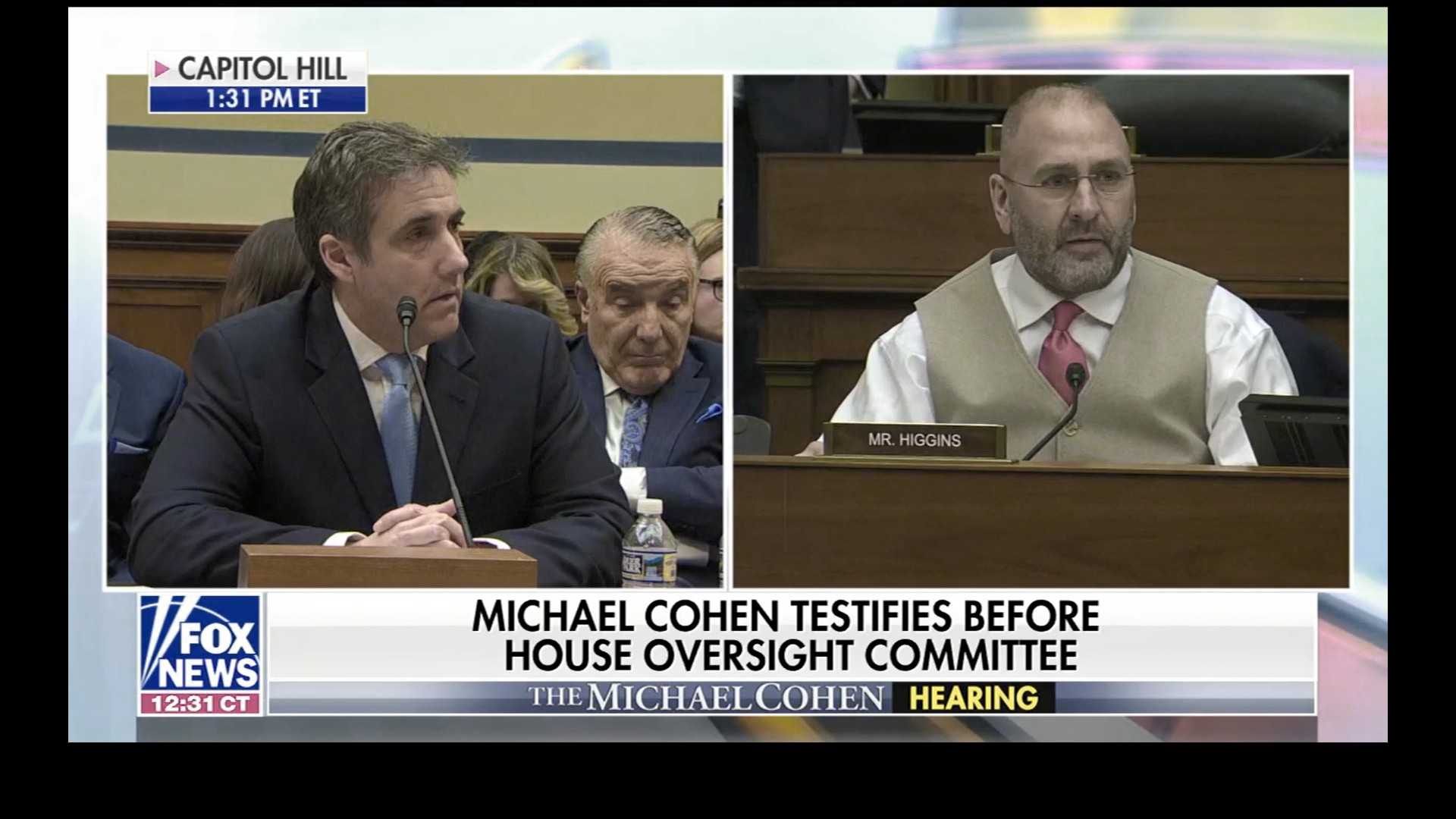Click the water bottle on witness table
The width and height of the screenshot is (1456, 819).
click(x=649, y=541)
